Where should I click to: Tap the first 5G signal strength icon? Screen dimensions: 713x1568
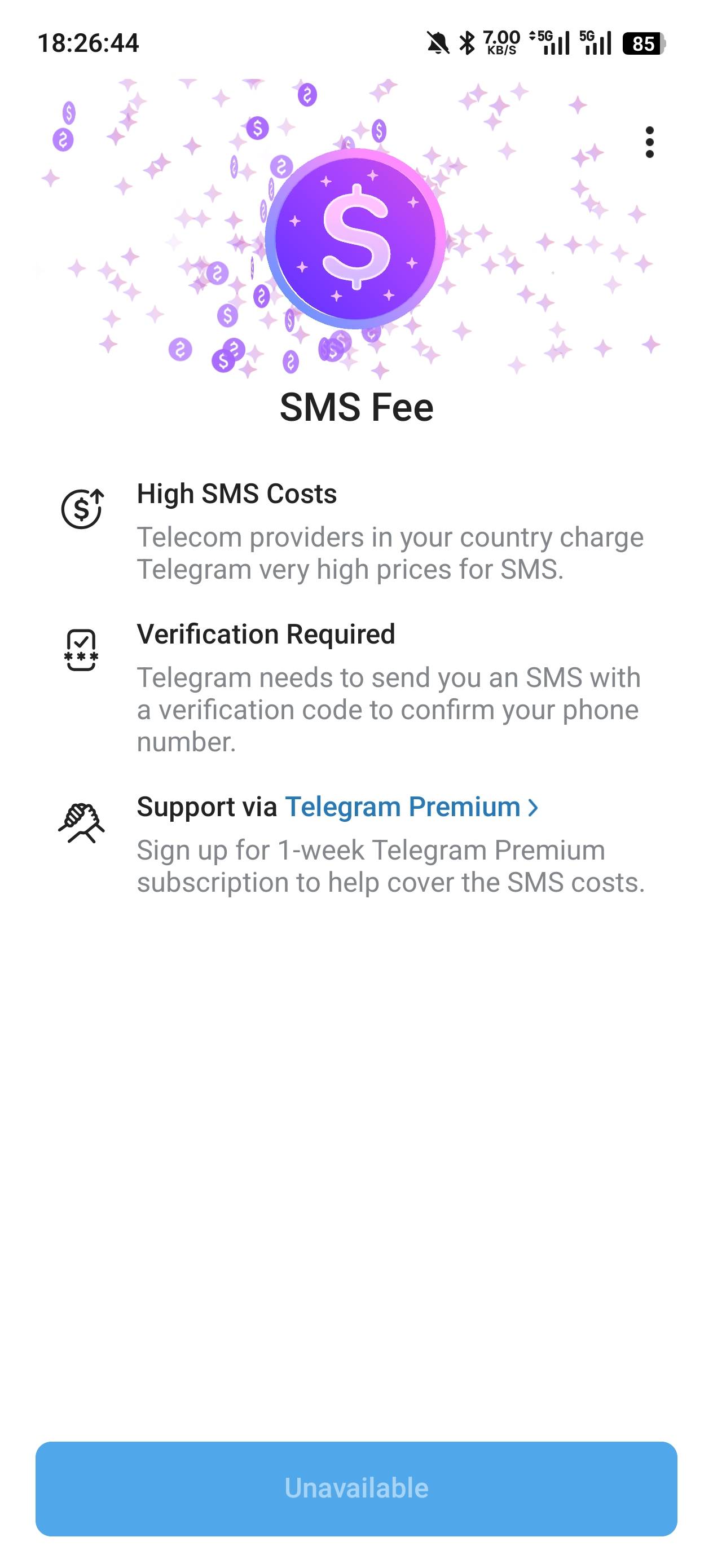(550, 43)
